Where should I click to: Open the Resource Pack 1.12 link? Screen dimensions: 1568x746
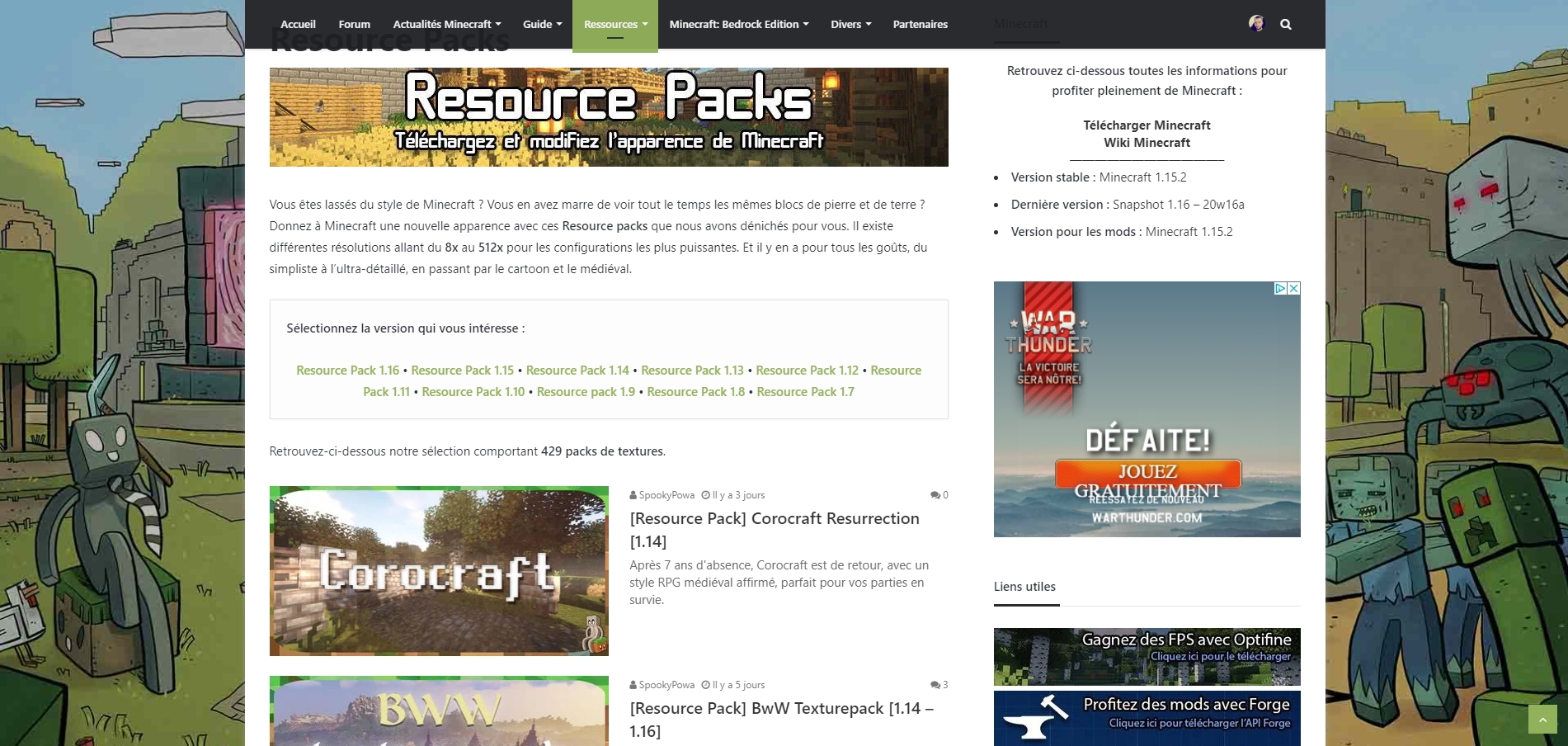(807, 371)
